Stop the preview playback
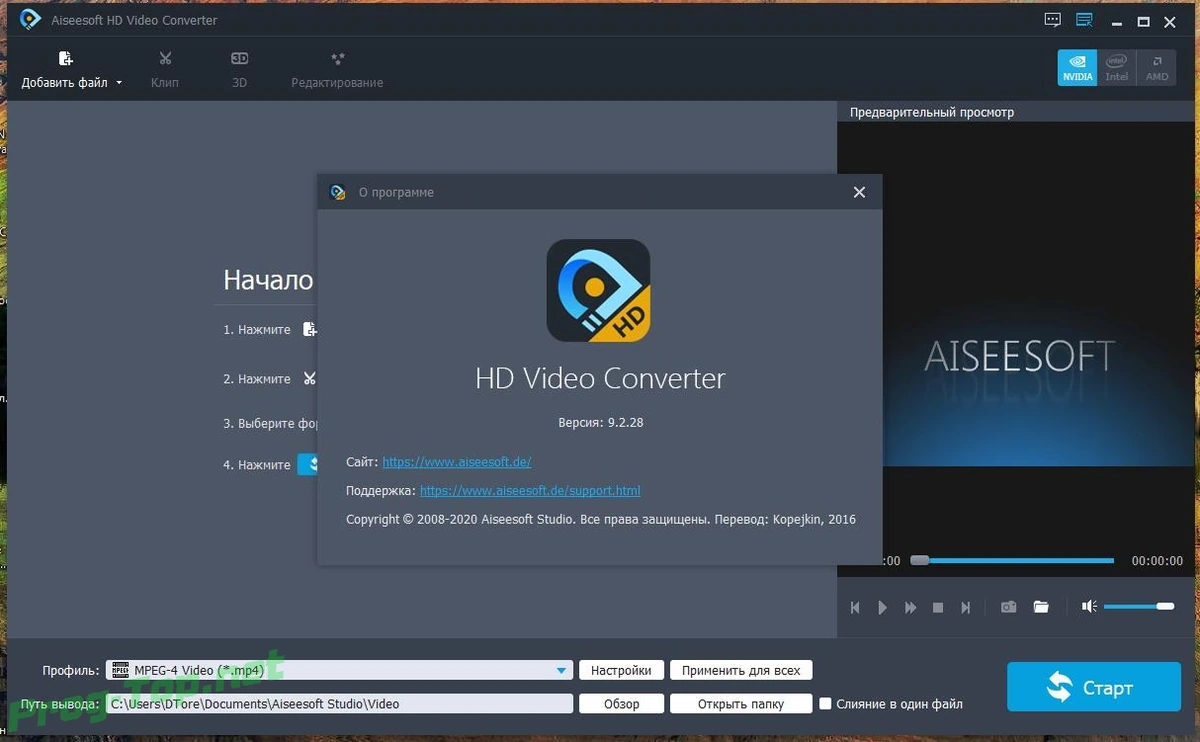This screenshot has width=1200, height=742. (x=938, y=607)
